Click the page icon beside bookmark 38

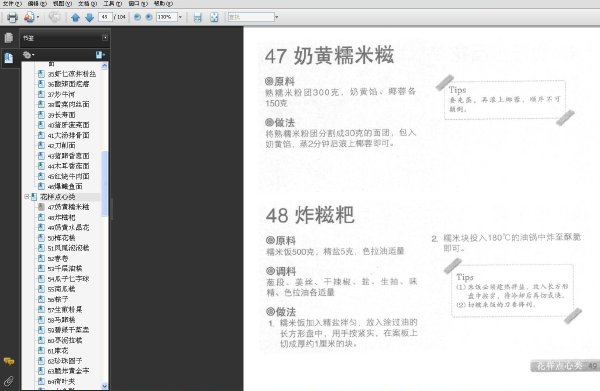point(41,104)
